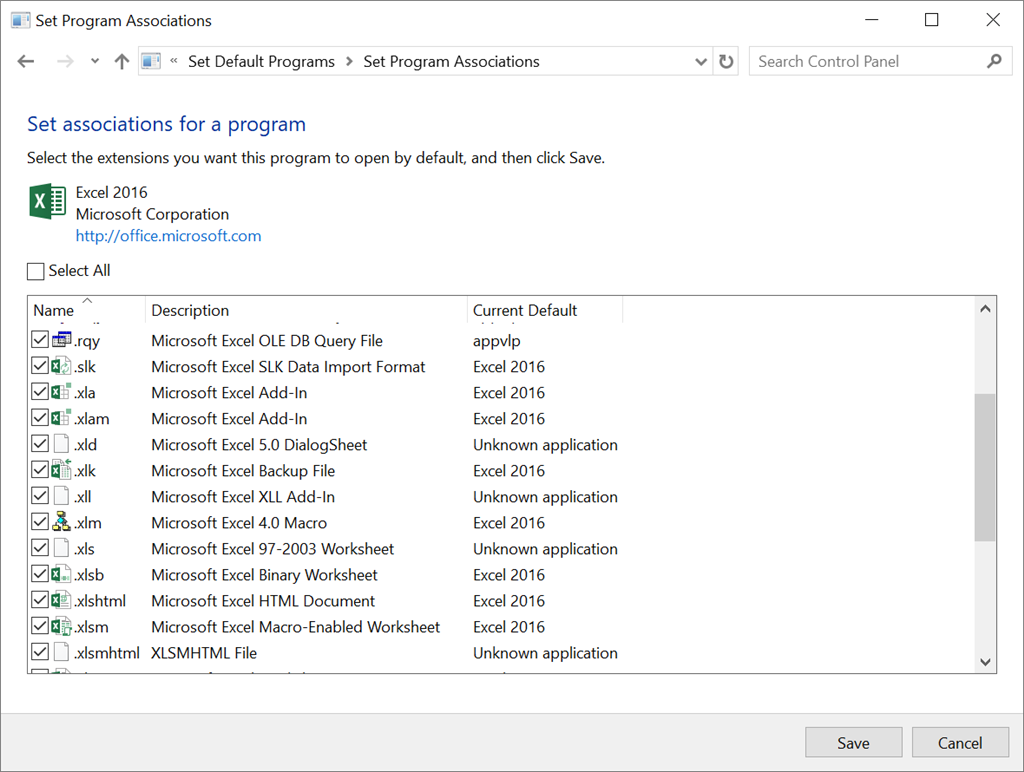1024x772 pixels.
Task: Click the search magnifier icon
Action: tap(994, 61)
